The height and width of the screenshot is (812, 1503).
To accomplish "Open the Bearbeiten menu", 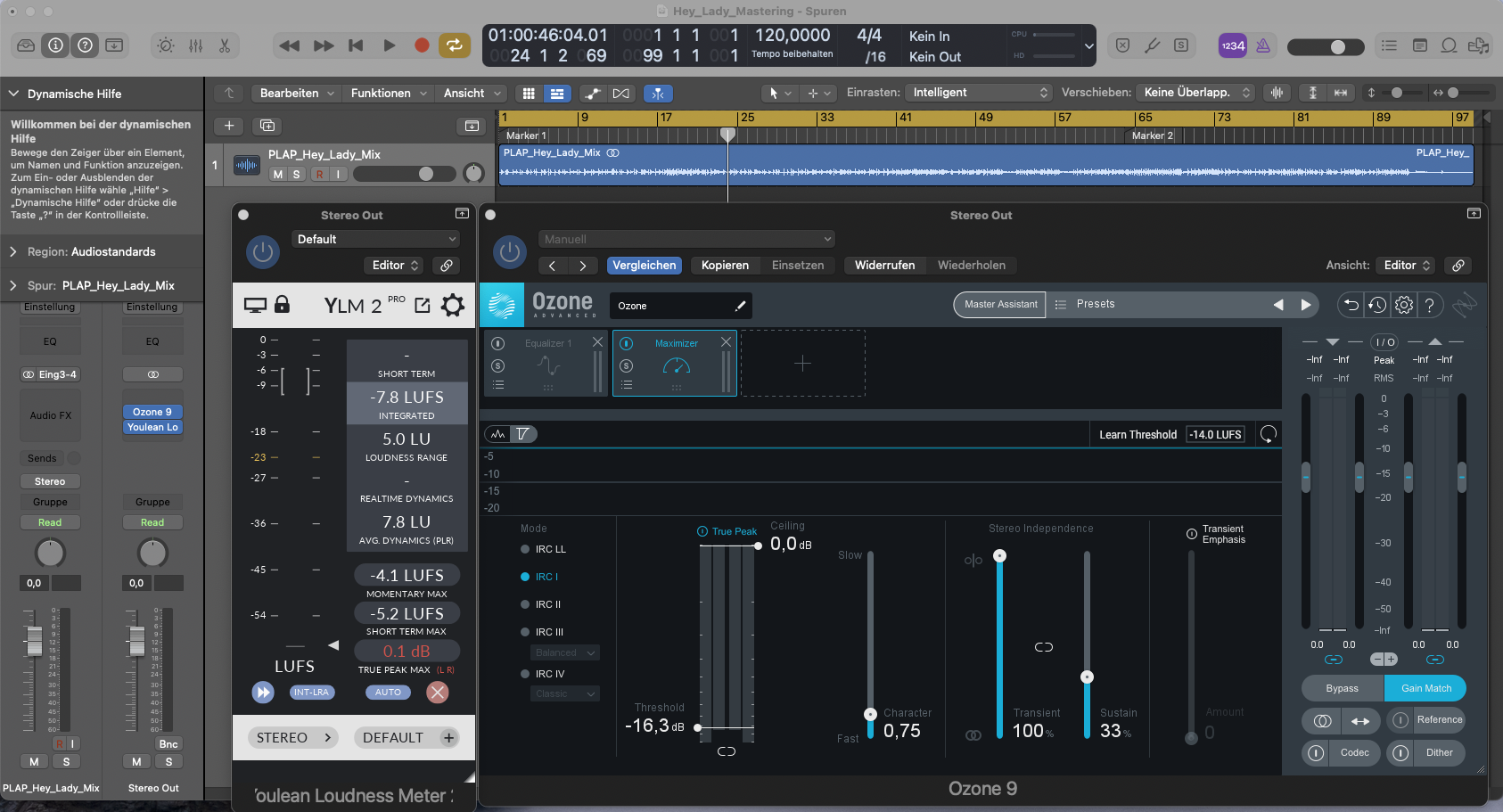I will click(x=296, y=93).
